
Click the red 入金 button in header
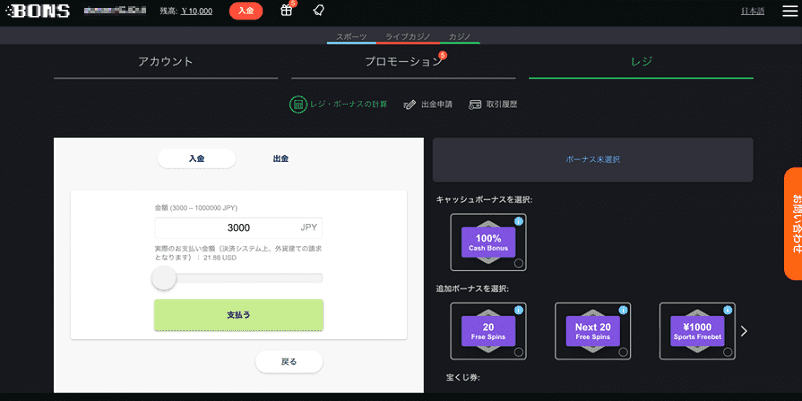coord(246,11)
